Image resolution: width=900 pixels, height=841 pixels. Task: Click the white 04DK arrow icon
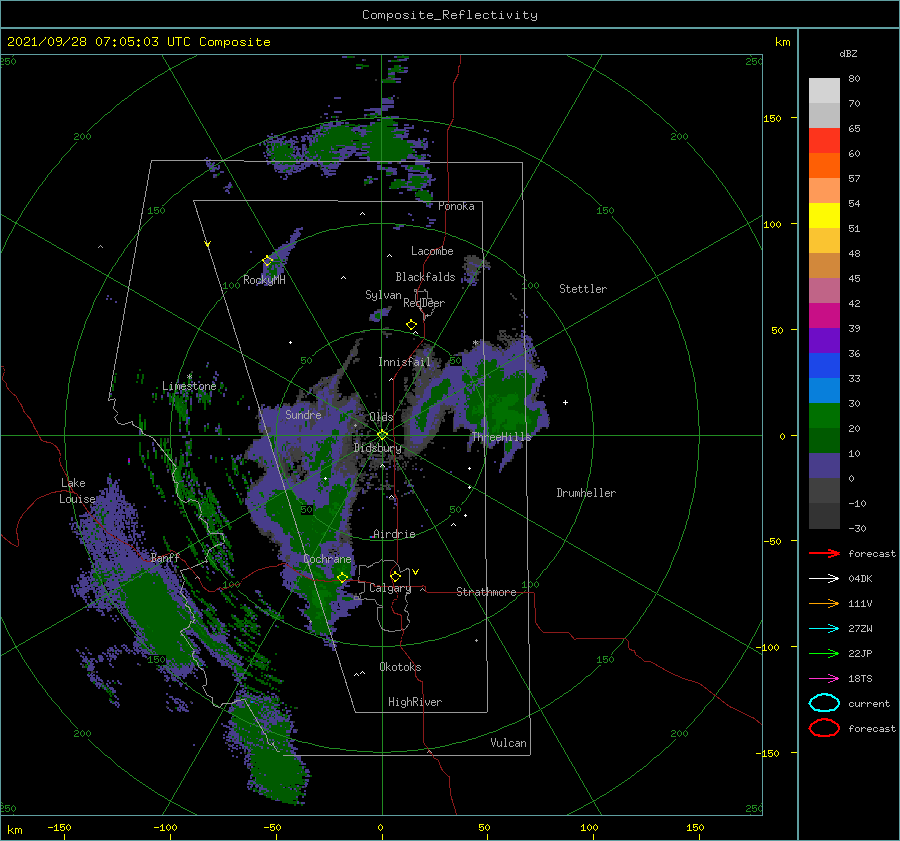(x=824, y=578)
